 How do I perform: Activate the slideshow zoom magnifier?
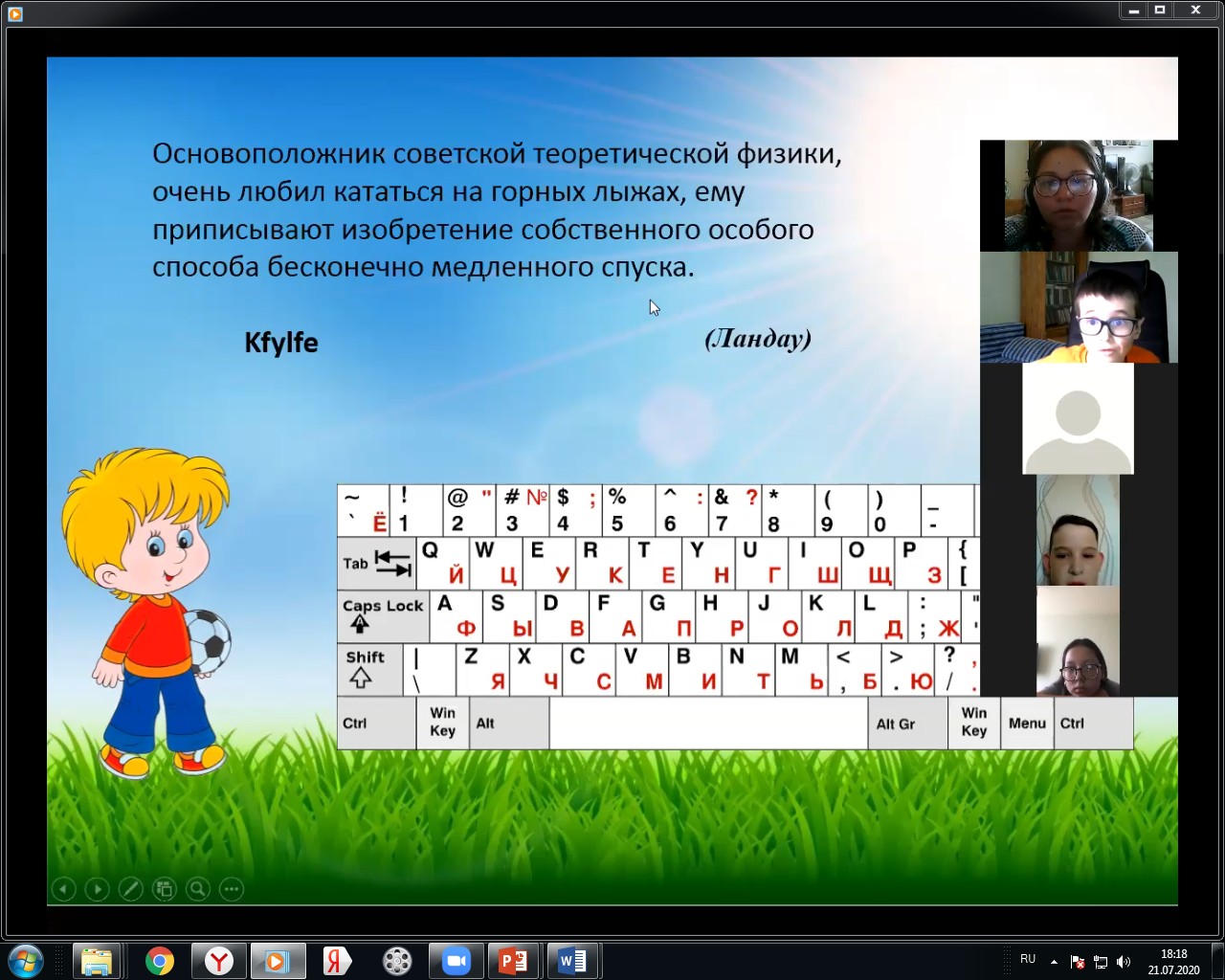point(197,889)
